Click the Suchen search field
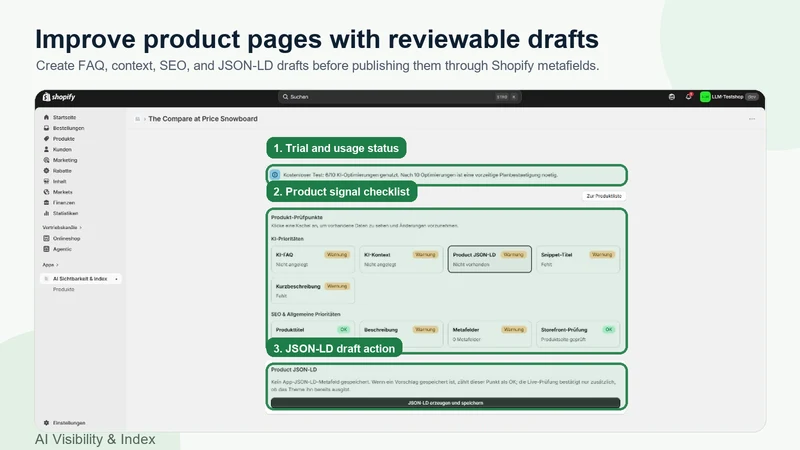This screenshot has width=800, height=450. (399, 97)
